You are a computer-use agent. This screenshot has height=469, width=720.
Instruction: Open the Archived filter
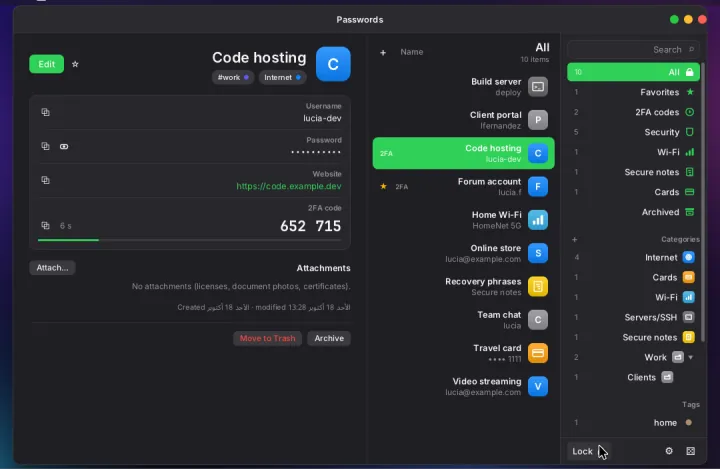[633, 212]
